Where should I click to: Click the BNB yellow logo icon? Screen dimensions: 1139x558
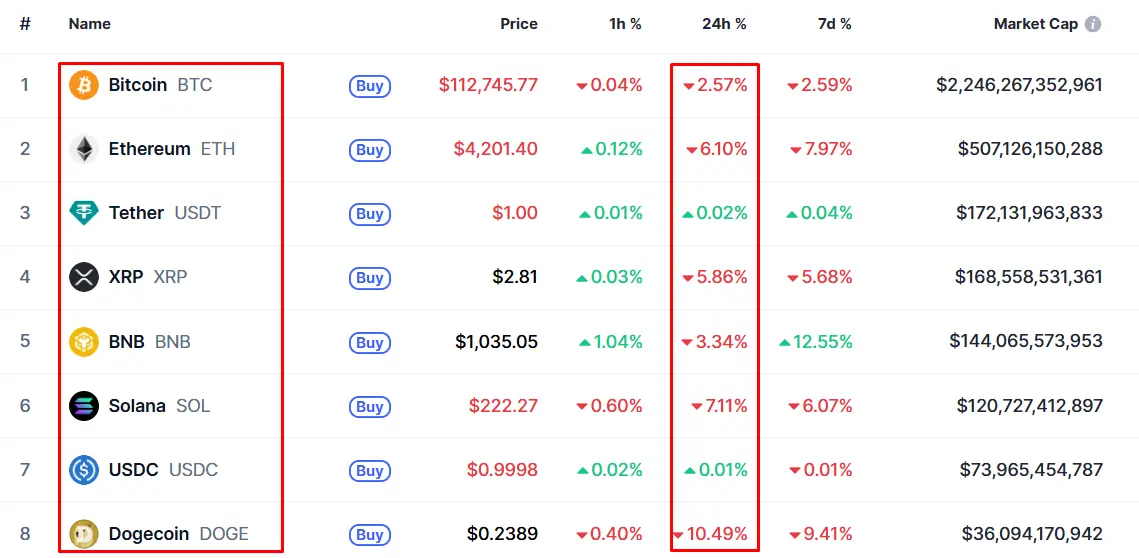84,341
